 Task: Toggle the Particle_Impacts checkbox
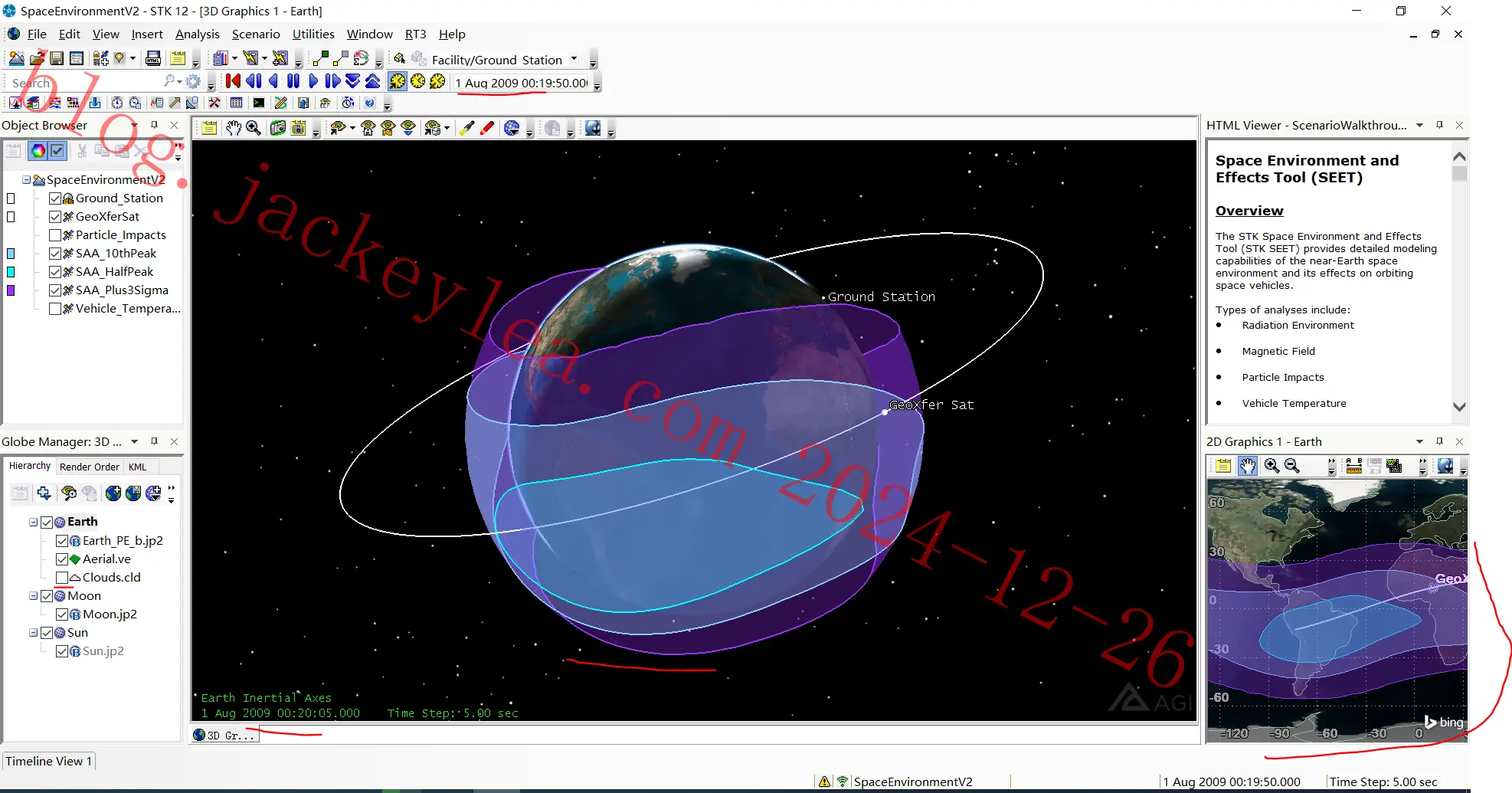(x=55, y=235)
